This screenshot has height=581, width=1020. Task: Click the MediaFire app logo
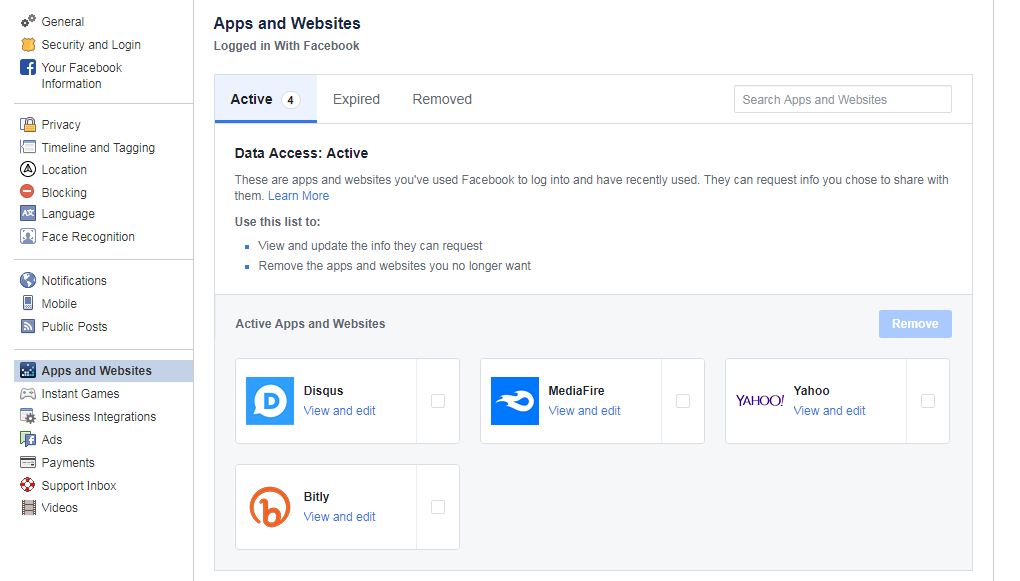[x=515, y=401]
